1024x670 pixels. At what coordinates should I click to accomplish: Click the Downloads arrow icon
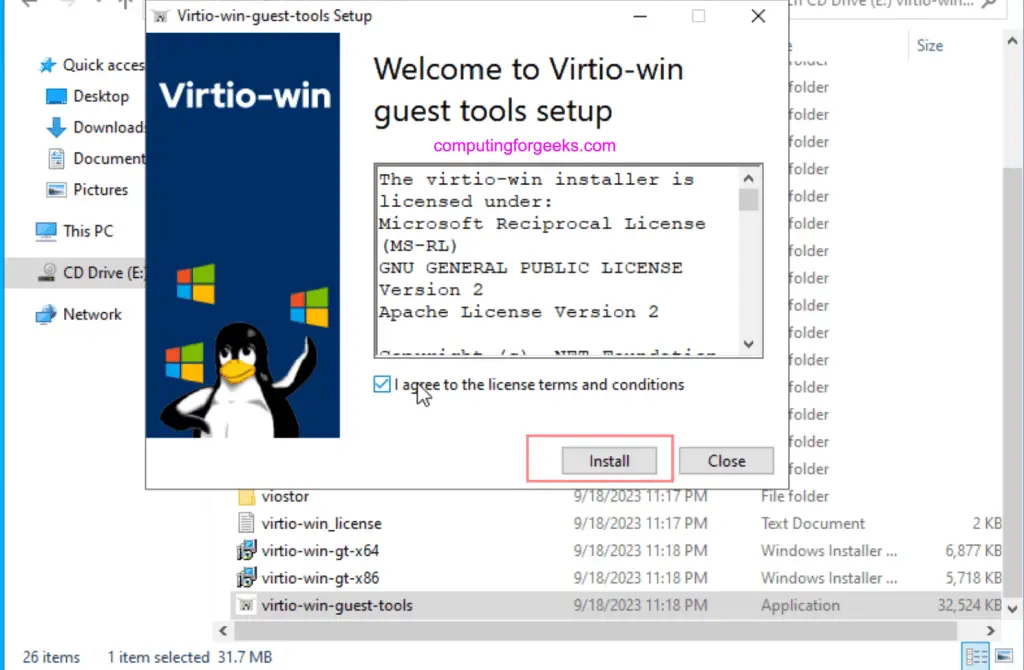click(56, 127)
